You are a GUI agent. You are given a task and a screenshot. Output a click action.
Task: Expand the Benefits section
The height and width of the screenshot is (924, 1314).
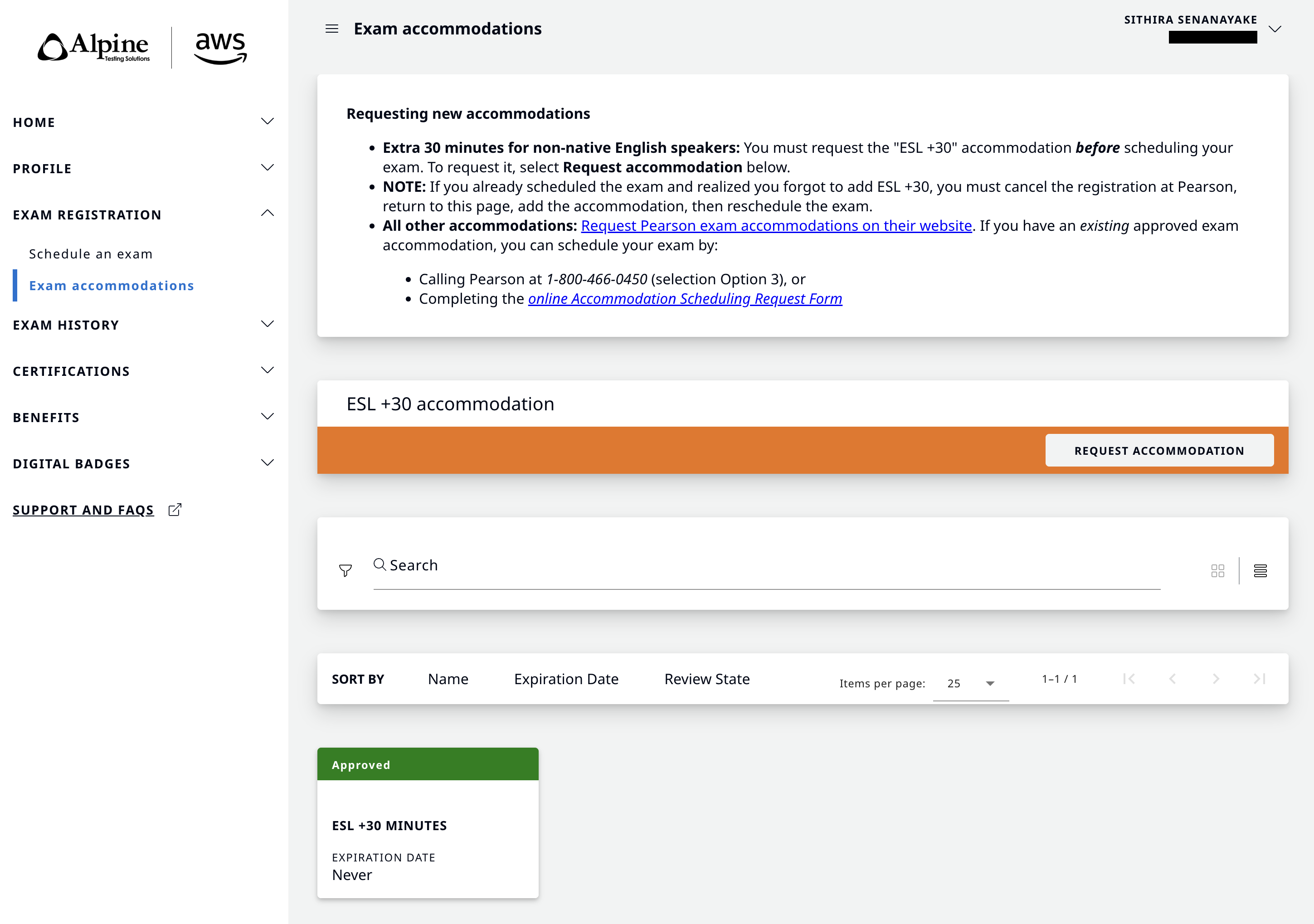point(267,417)
